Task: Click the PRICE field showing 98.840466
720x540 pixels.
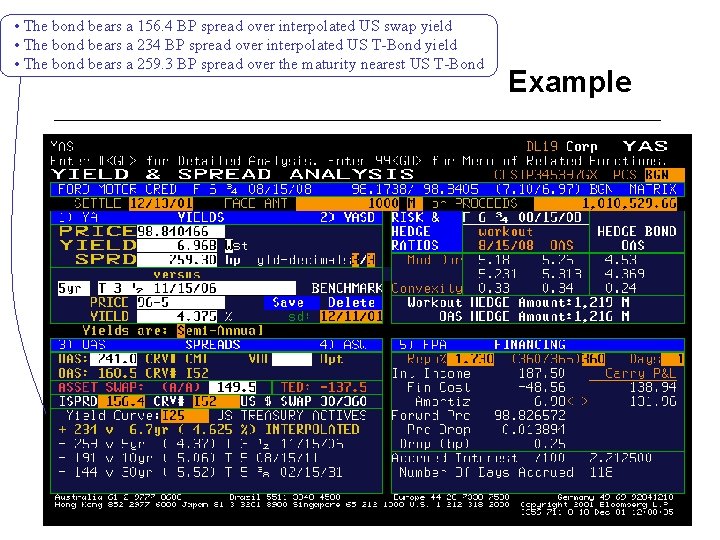Action: pyautogui.click(x=180, y=231)
